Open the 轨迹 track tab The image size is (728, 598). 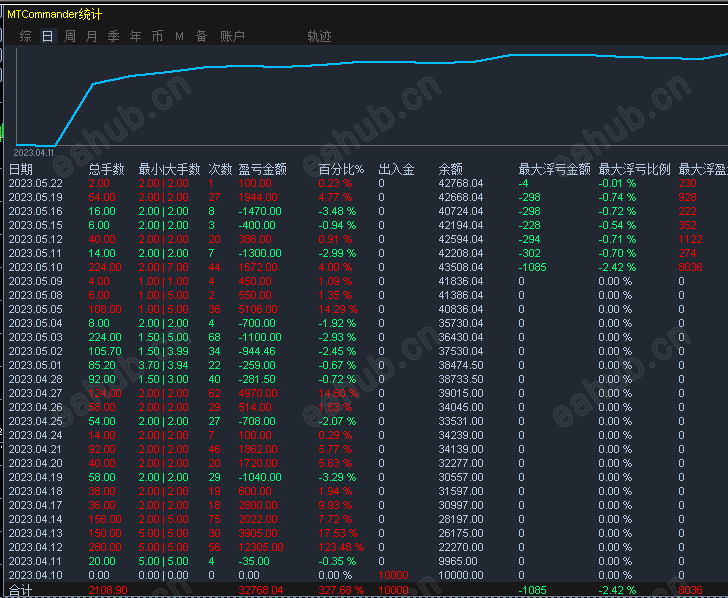[319, 36]
